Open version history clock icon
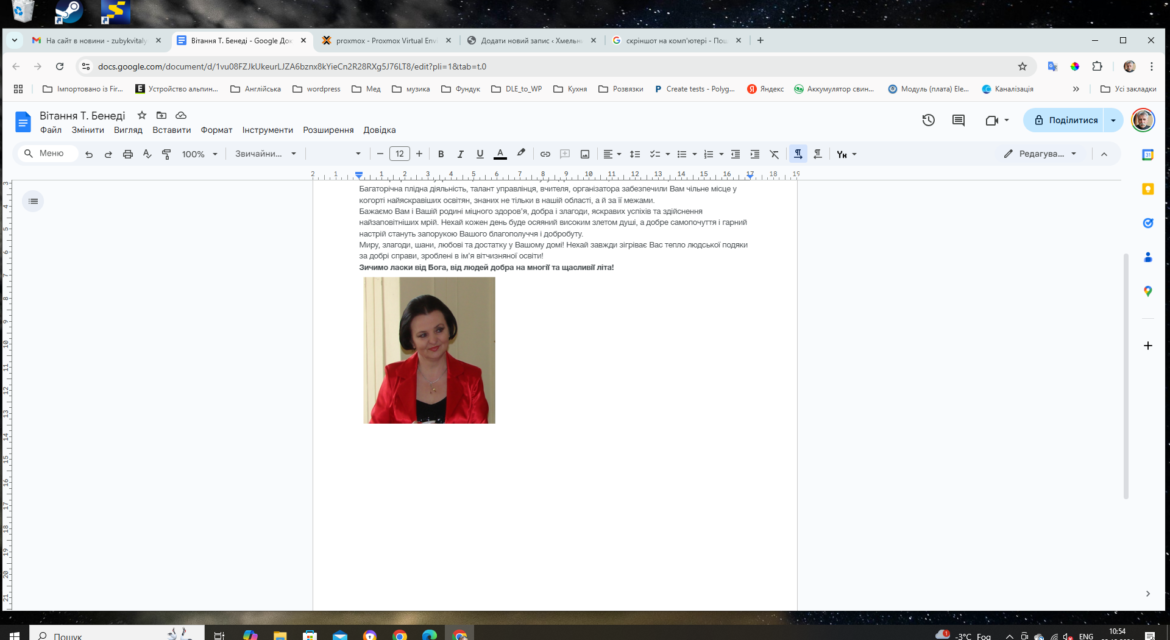This screenshot has height=640, width=1170. click(928, 120)
